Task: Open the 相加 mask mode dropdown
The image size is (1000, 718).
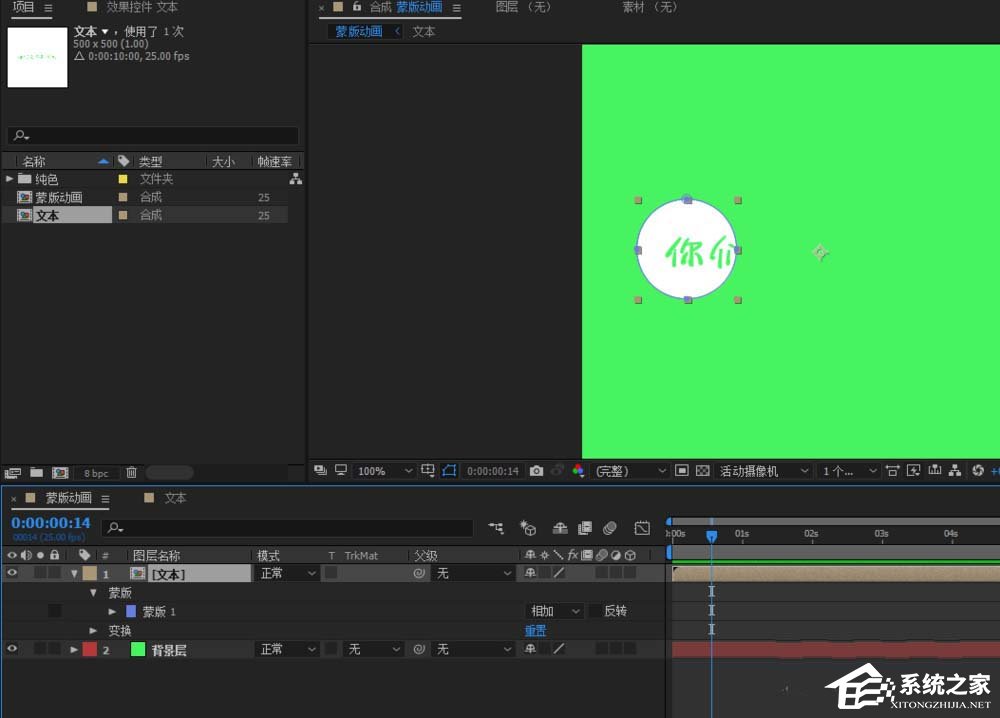Action: click(x=555, y=611)
